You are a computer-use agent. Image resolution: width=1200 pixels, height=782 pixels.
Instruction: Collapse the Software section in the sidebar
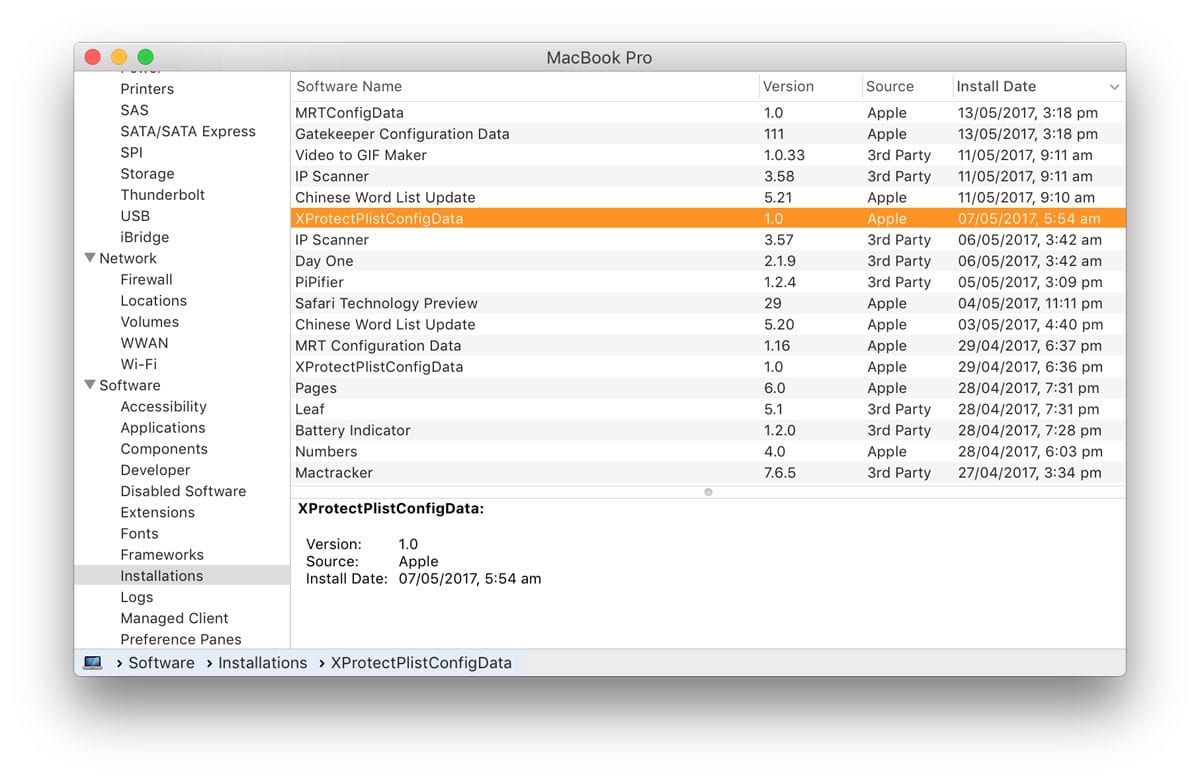(89, 385)
